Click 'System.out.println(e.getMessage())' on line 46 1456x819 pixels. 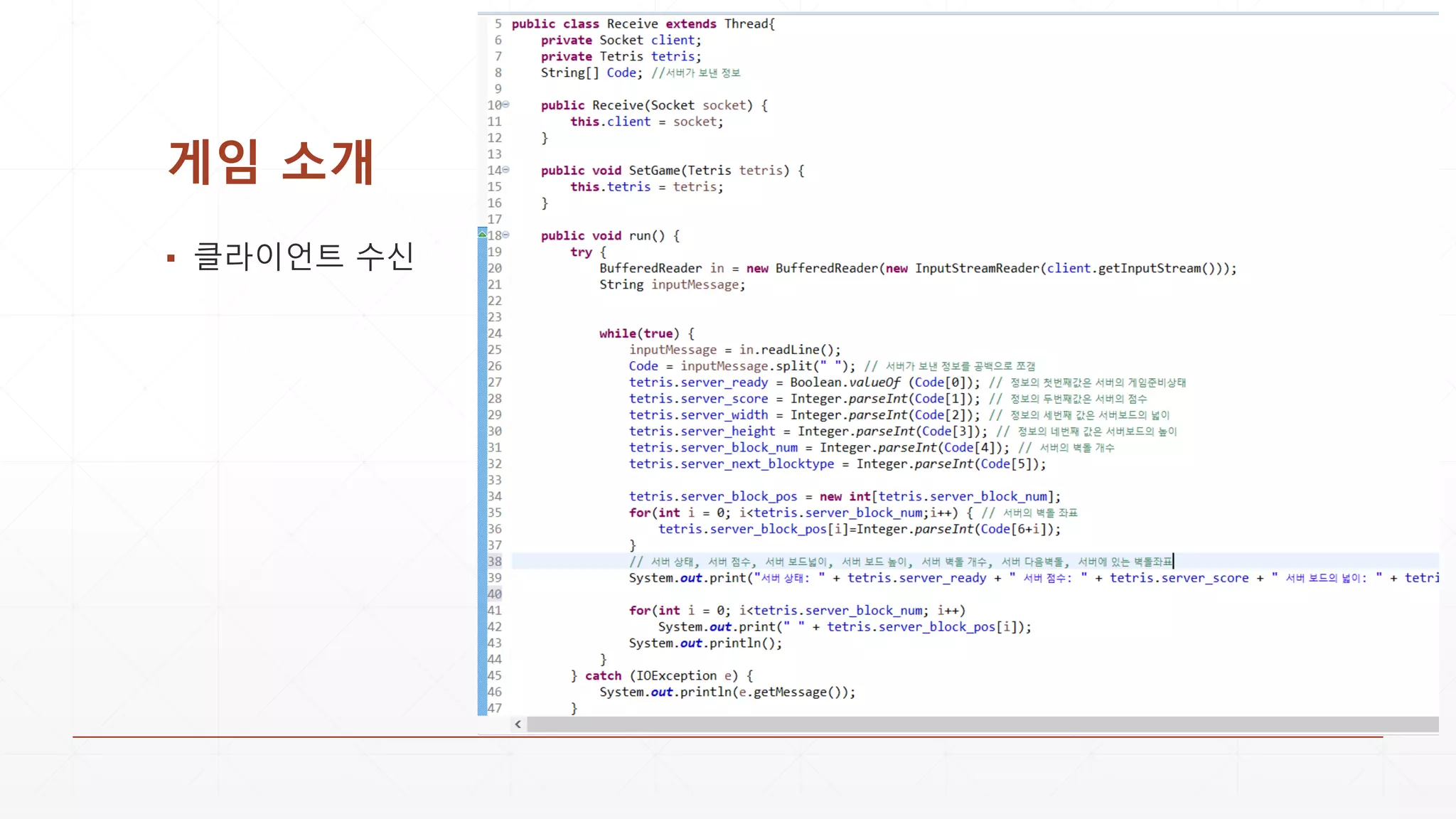pos(727,692)
